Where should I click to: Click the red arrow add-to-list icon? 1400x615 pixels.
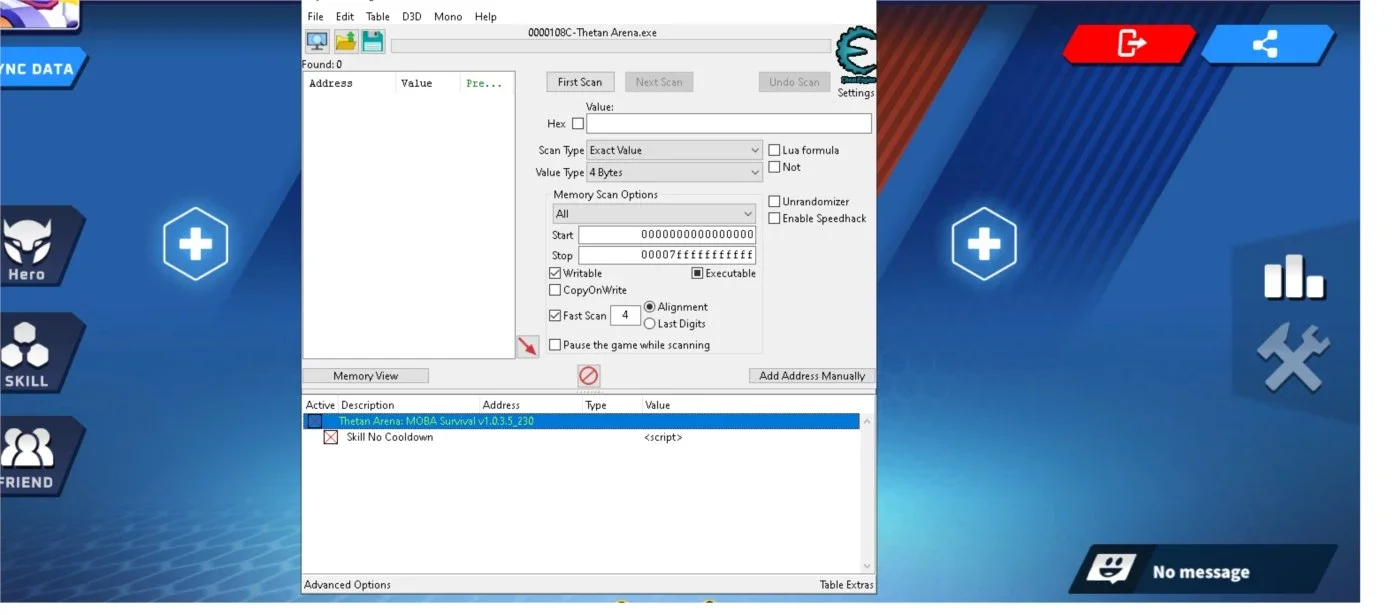(527, 346)
